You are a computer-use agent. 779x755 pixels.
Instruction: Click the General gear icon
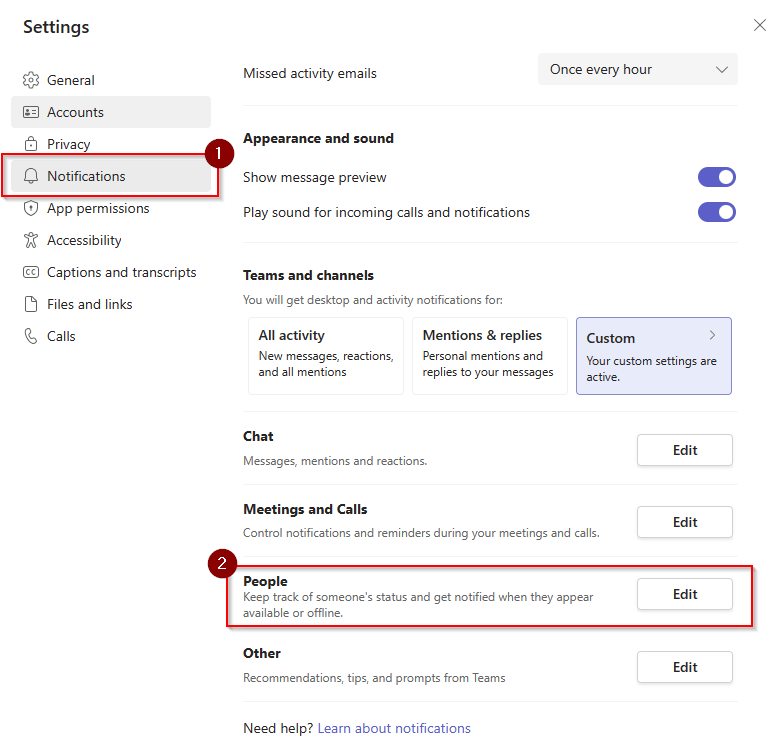point(31,80)
